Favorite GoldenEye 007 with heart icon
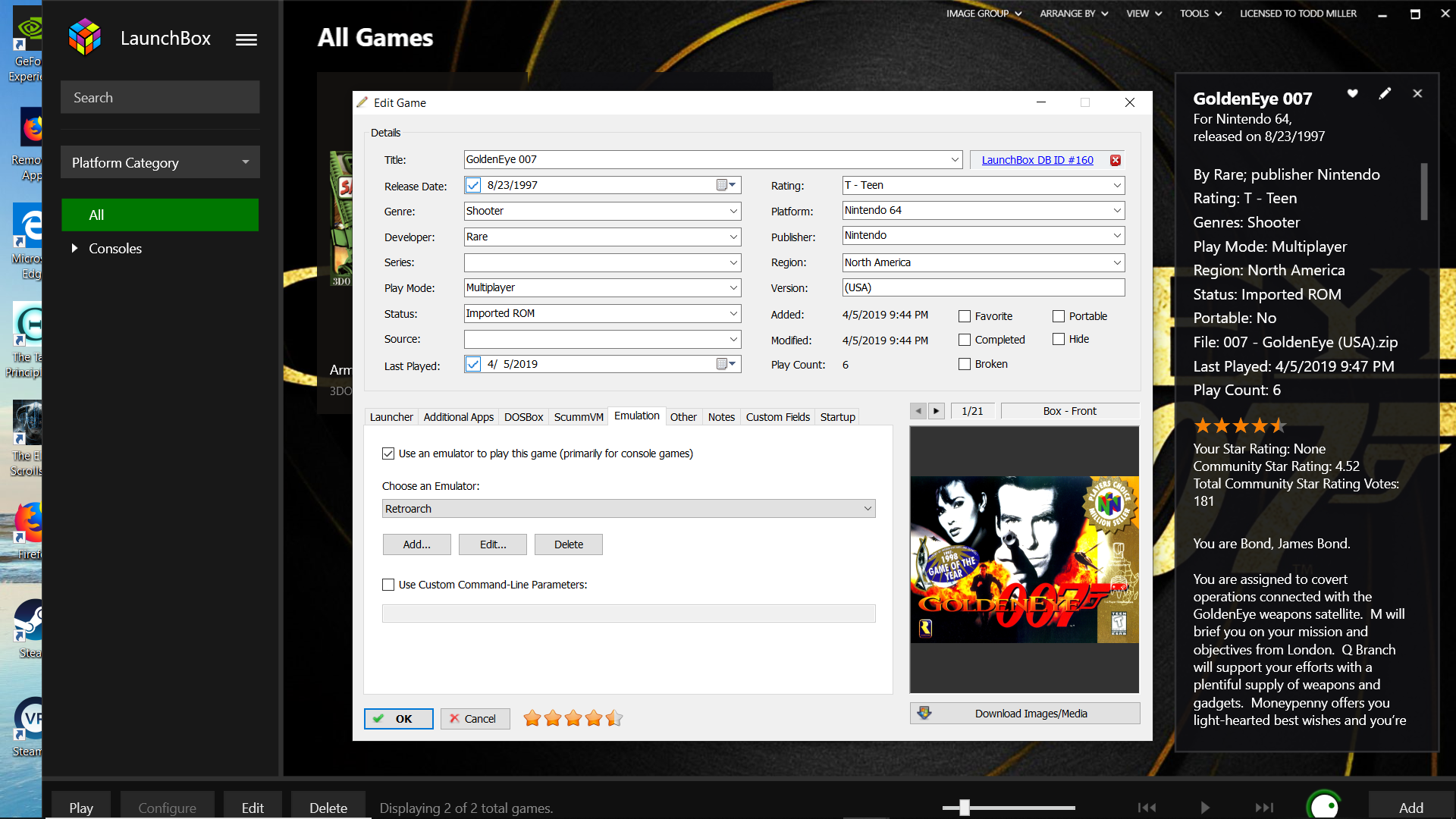The width and height of the screenshot is (1456, 819). (x=1352, y=93)
